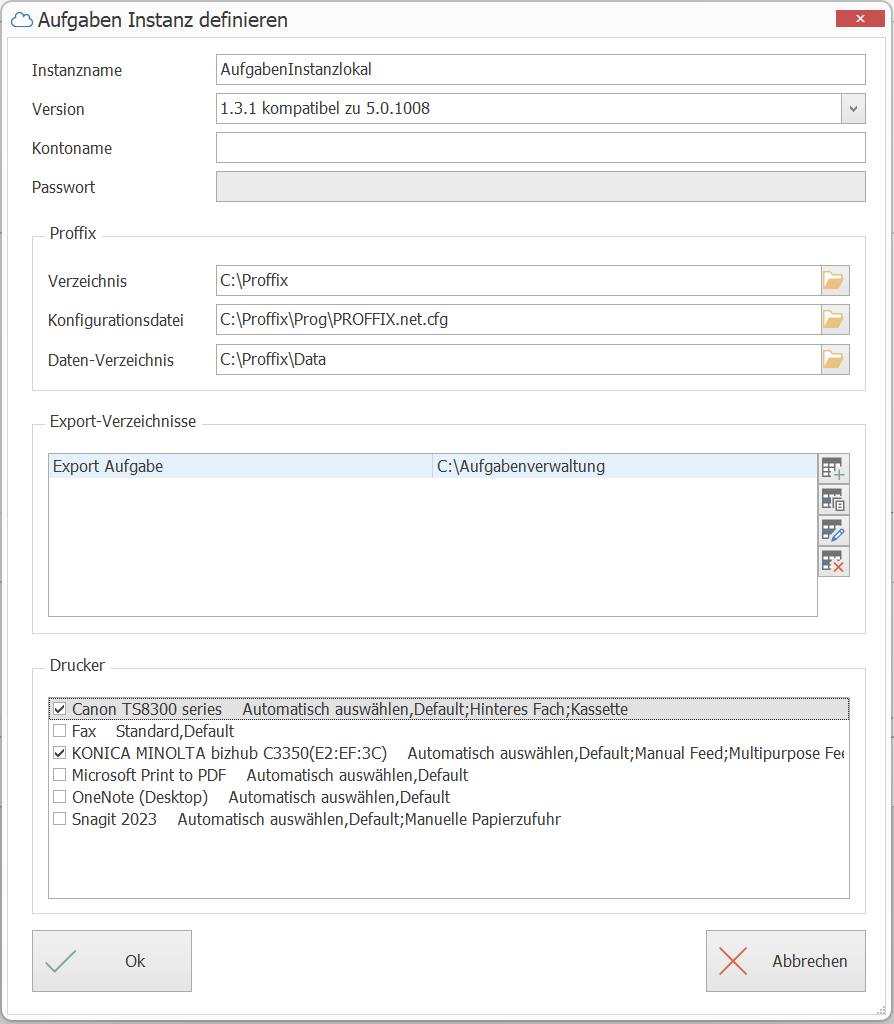Select the "OneNote (Desktop)" printer name
This screenshot has height=1024, width=894.
point(140,797)
